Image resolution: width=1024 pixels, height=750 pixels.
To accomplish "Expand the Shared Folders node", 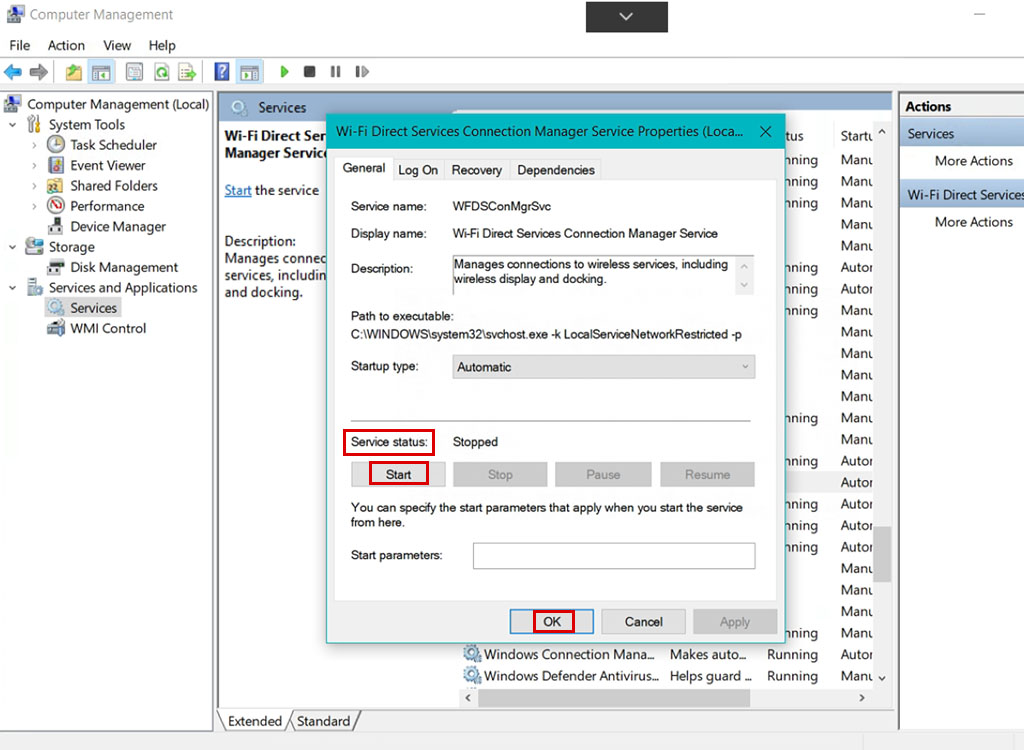I will [x=35, y=186].
